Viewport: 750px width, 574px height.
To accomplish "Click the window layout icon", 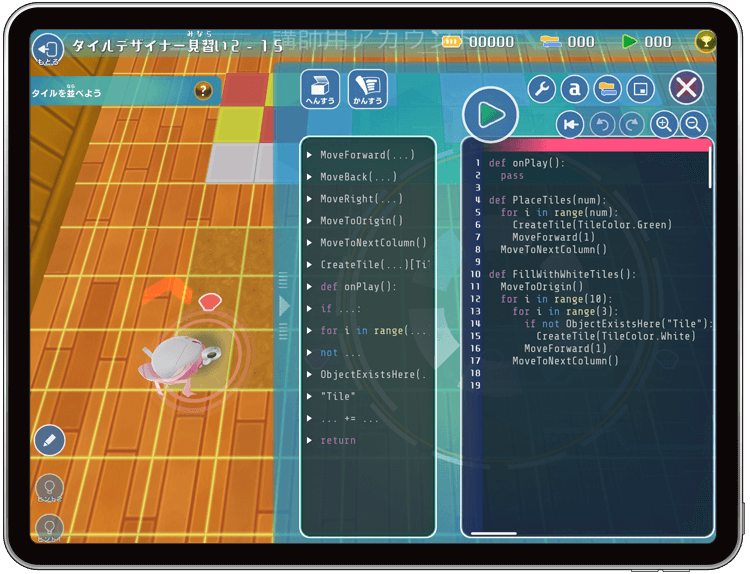I will (x=640, y=89).
